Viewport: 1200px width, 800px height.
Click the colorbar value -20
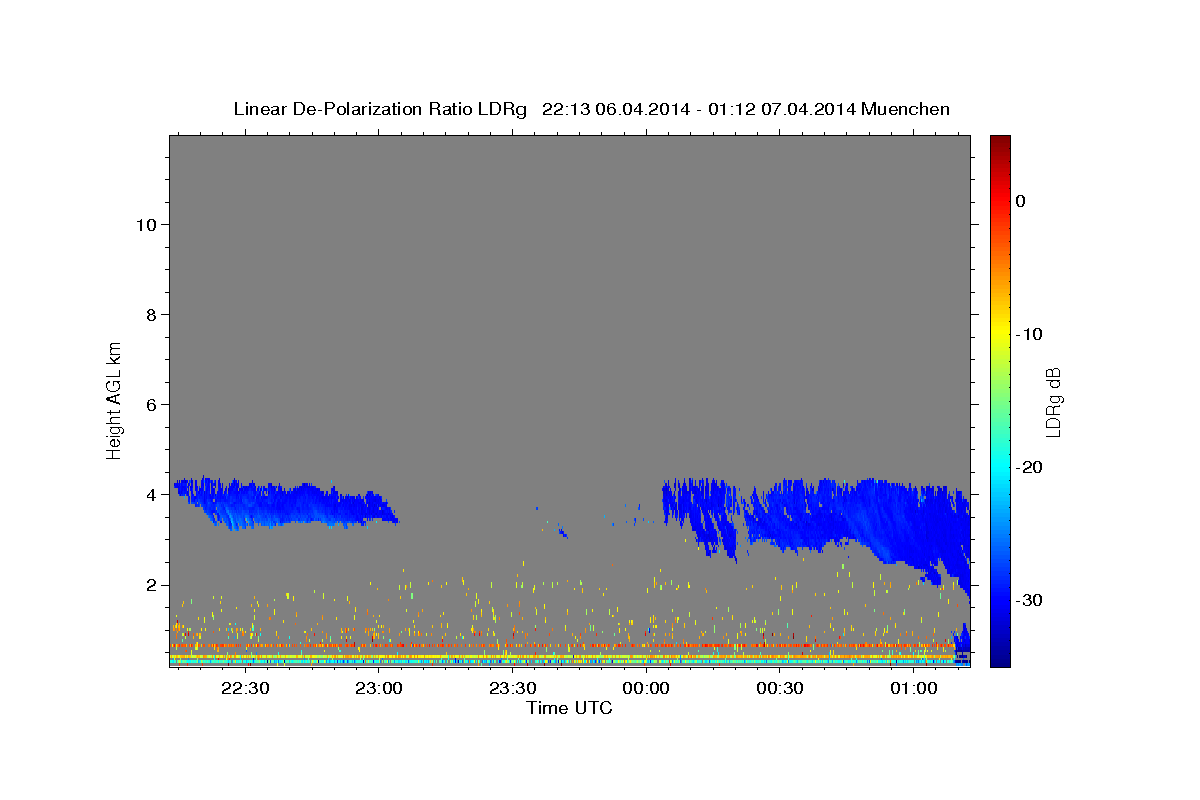pos(1030,467)
